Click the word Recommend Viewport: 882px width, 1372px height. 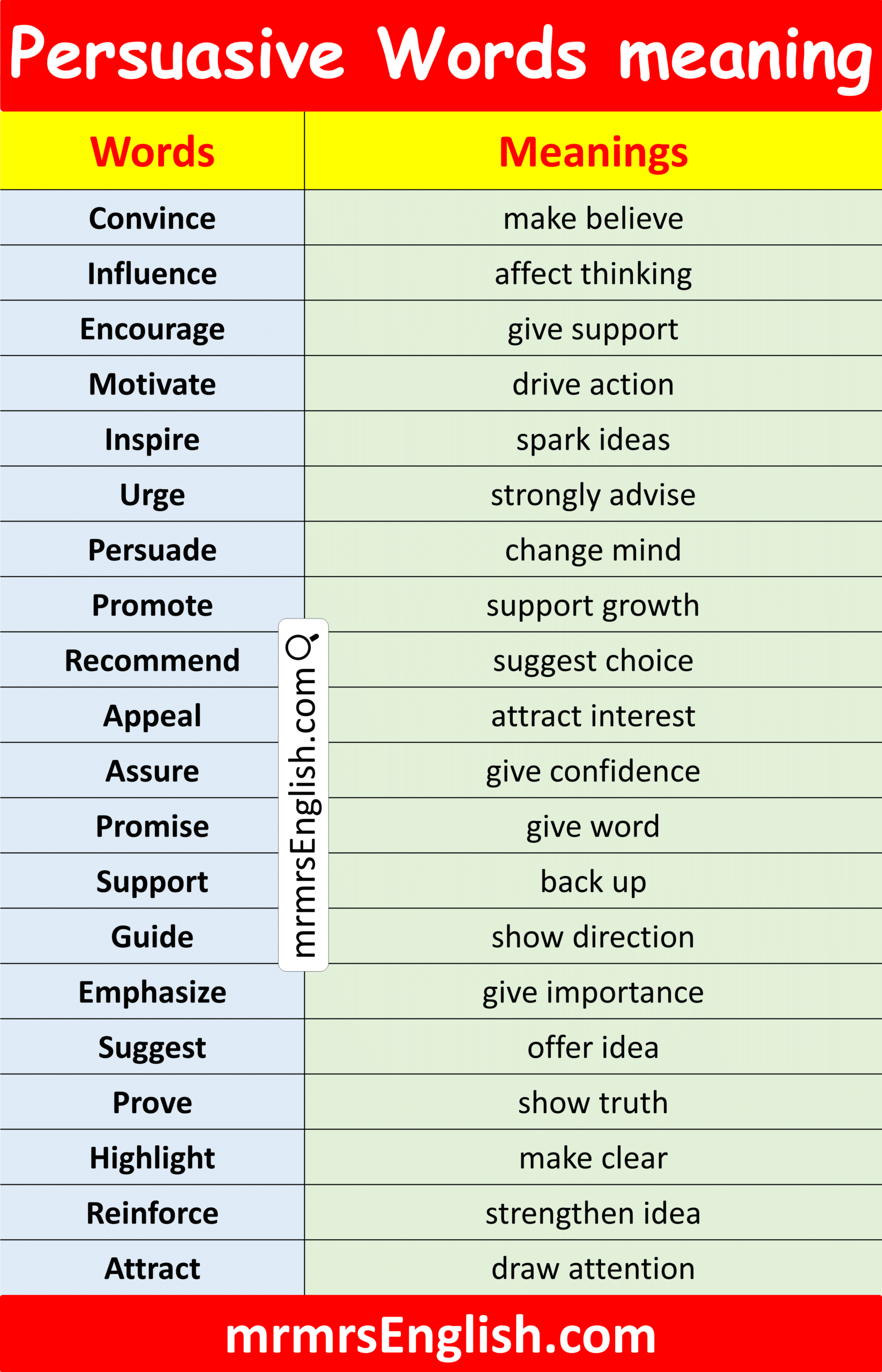(152, 660)
